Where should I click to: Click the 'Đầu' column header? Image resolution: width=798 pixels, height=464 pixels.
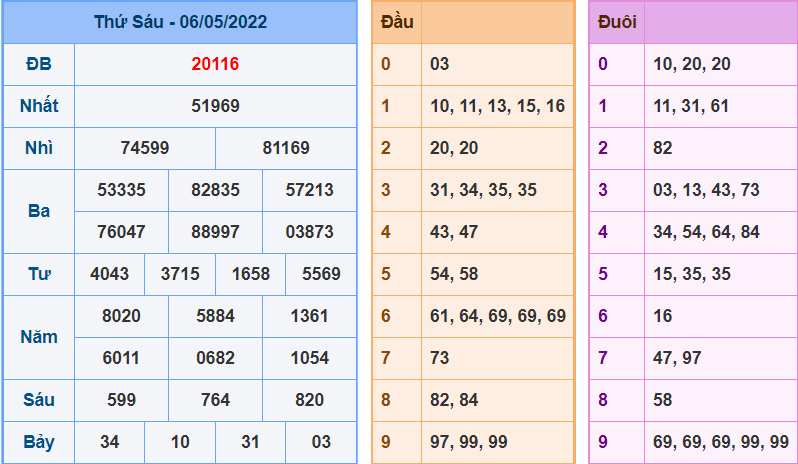pos(397,22)
